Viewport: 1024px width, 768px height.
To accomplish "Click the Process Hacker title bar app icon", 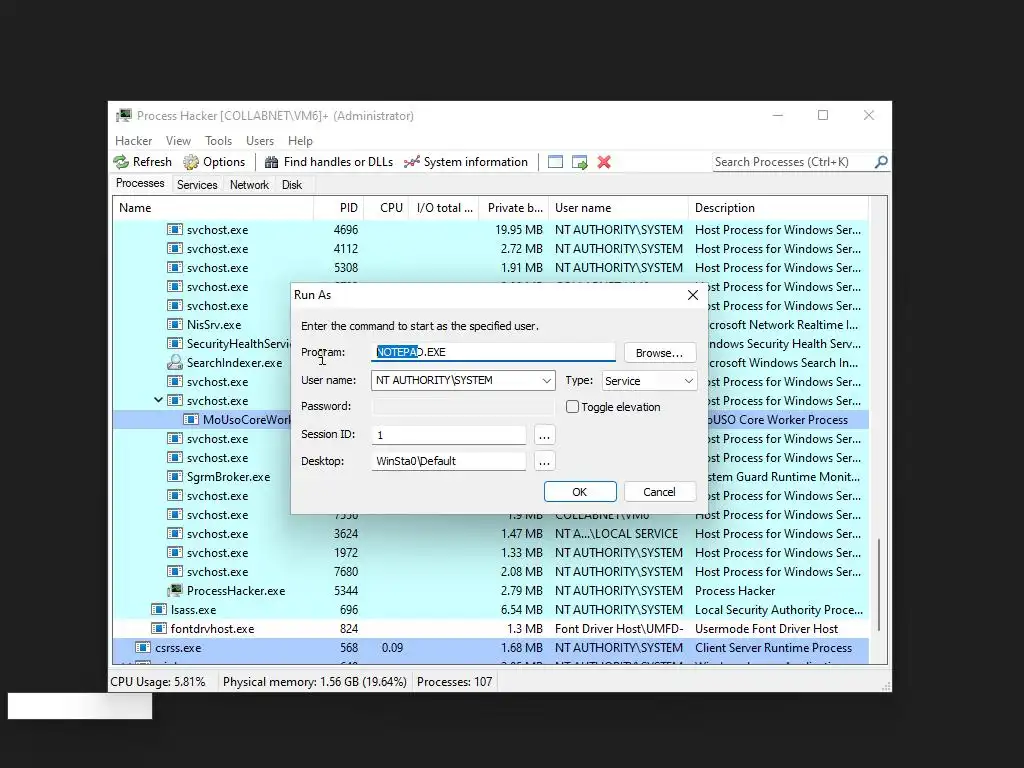I will coord(123,116).
